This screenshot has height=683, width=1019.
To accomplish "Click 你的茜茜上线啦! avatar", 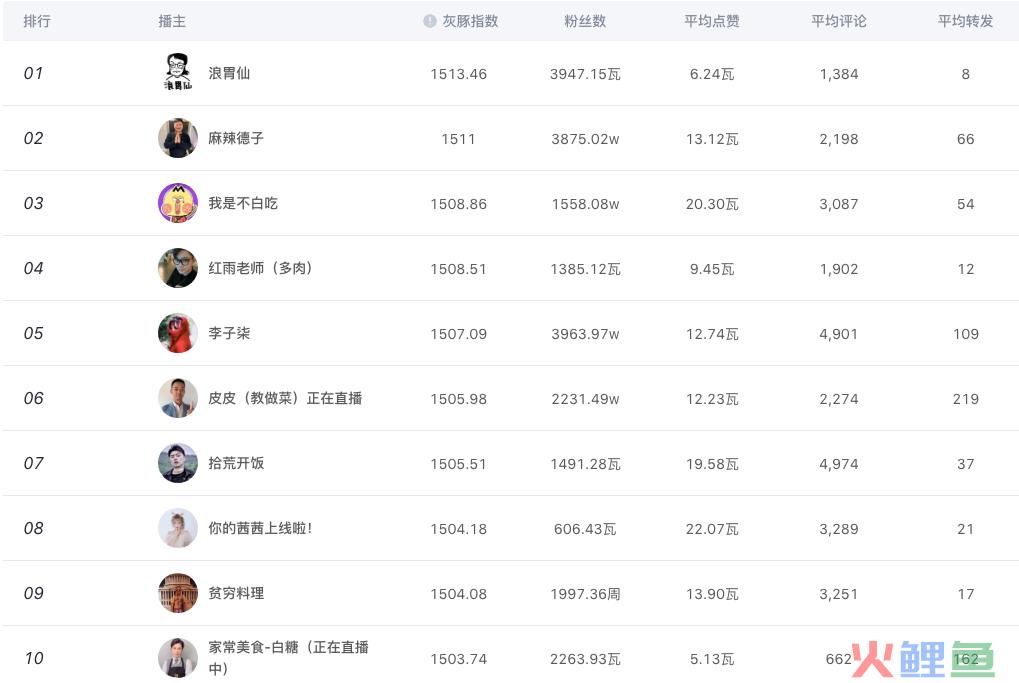I will click(x=177, y=528).
